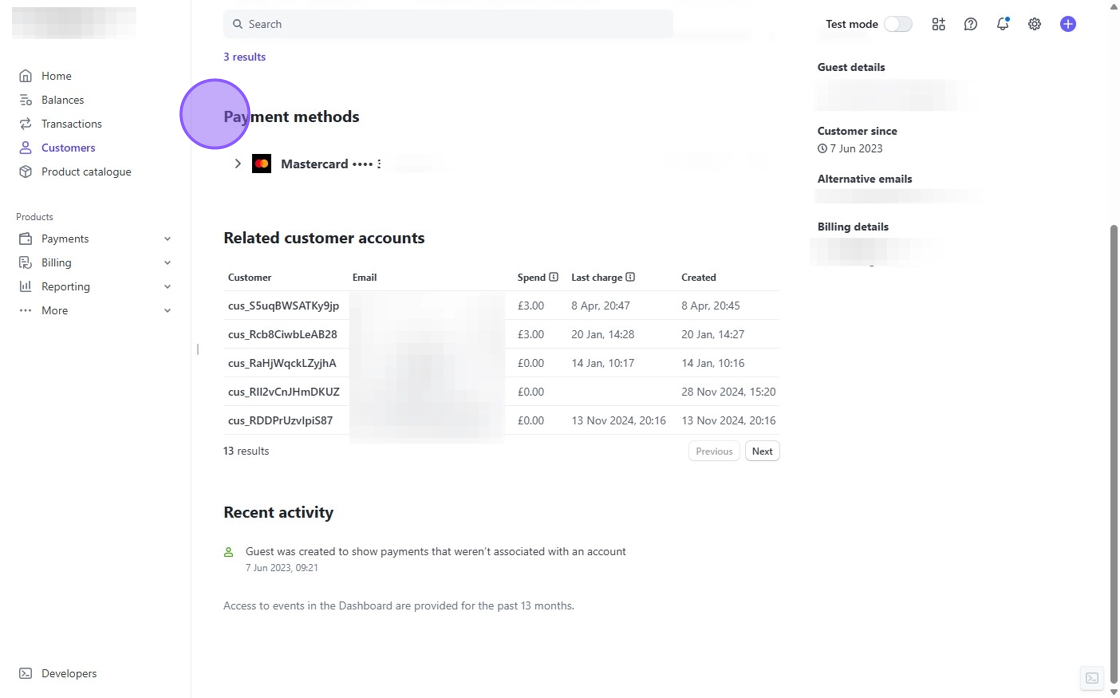Image resolution: width=1120 pixels, height=698 pixels.
Task: Open Mastercard more options menu
Action: [379, 164]
